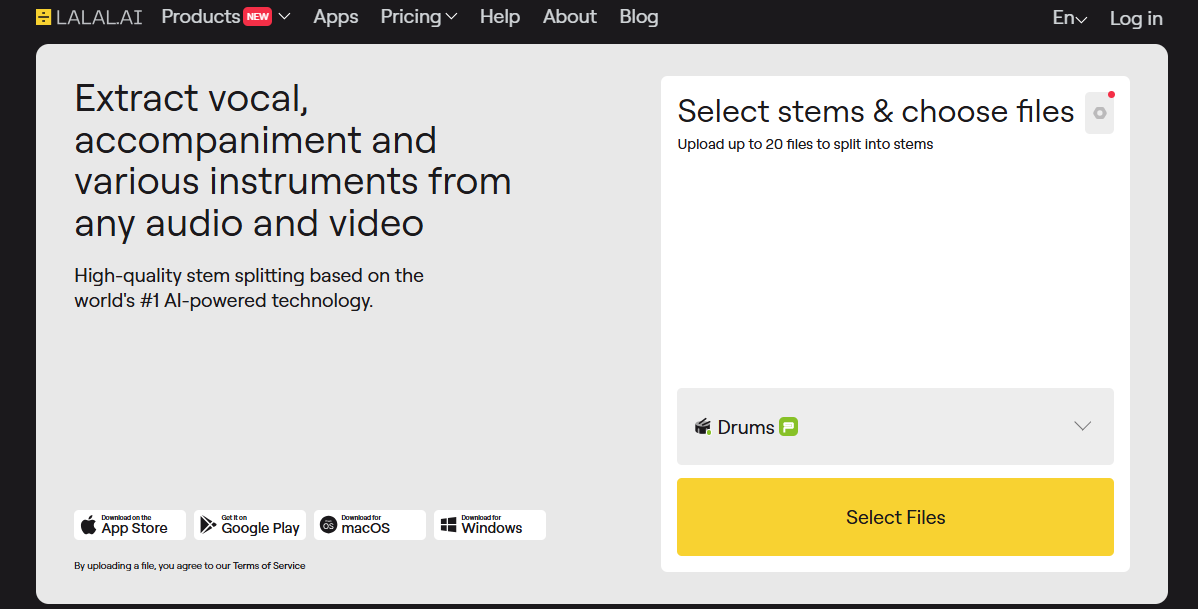Open the Help menu item
The image size is (1198, 609).
point(499,16)
